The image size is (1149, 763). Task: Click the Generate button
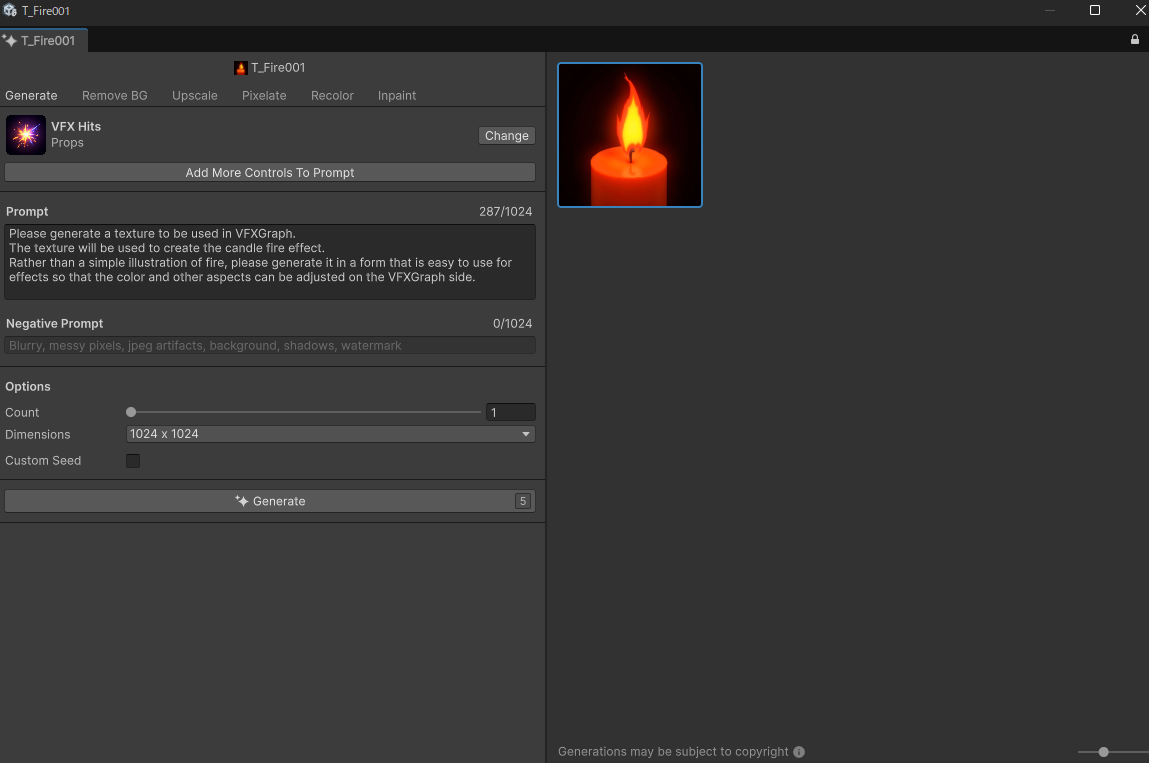[x=270, y=501]
